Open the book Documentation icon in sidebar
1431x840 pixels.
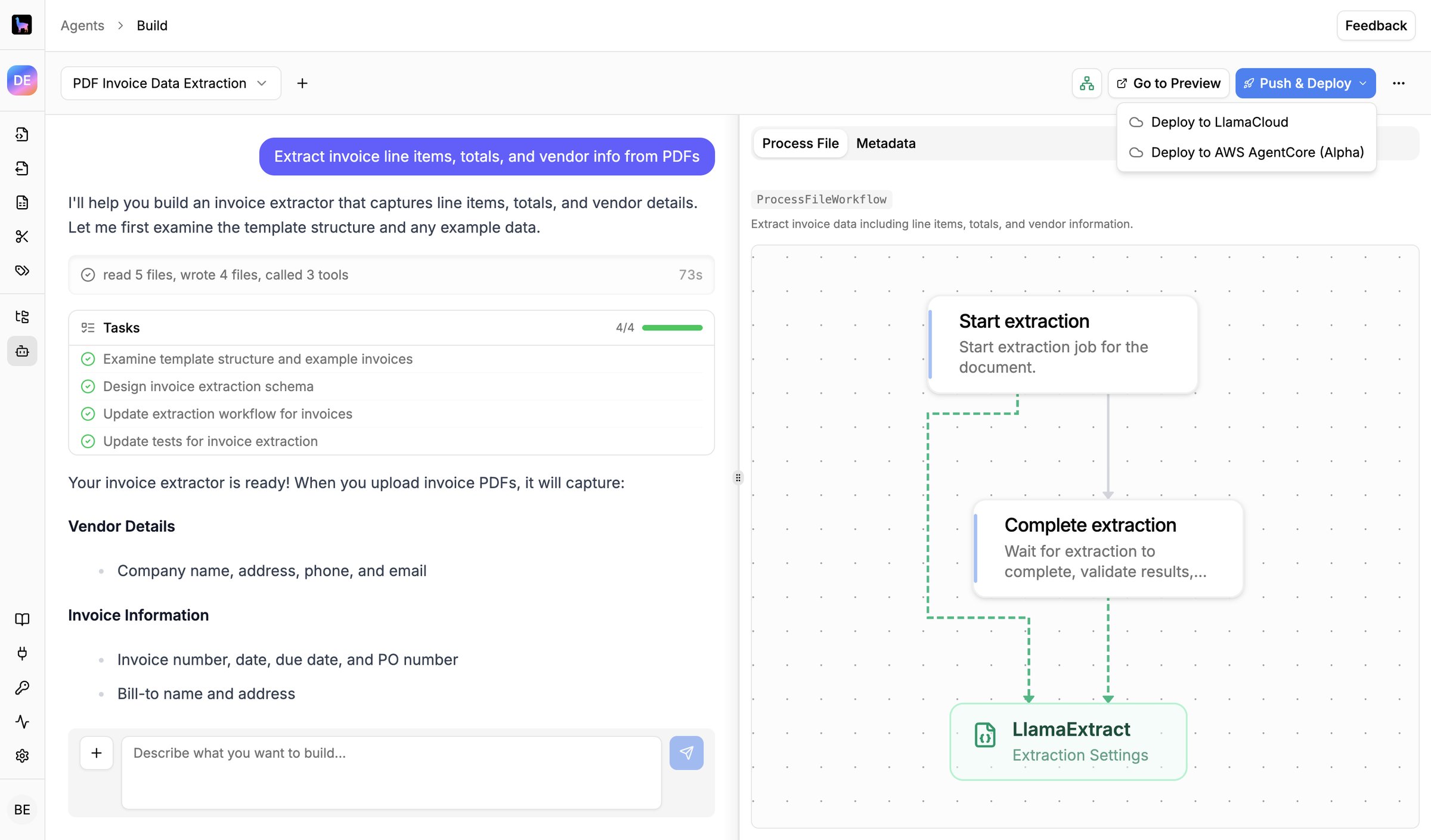(22, 619)
